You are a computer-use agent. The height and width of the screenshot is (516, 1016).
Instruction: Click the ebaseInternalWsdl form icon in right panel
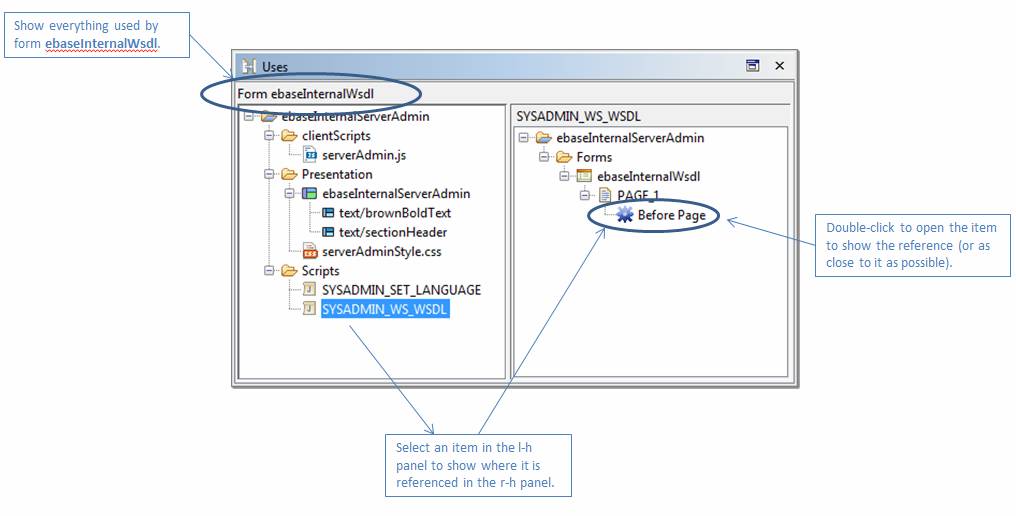click(x=585, y=176)
